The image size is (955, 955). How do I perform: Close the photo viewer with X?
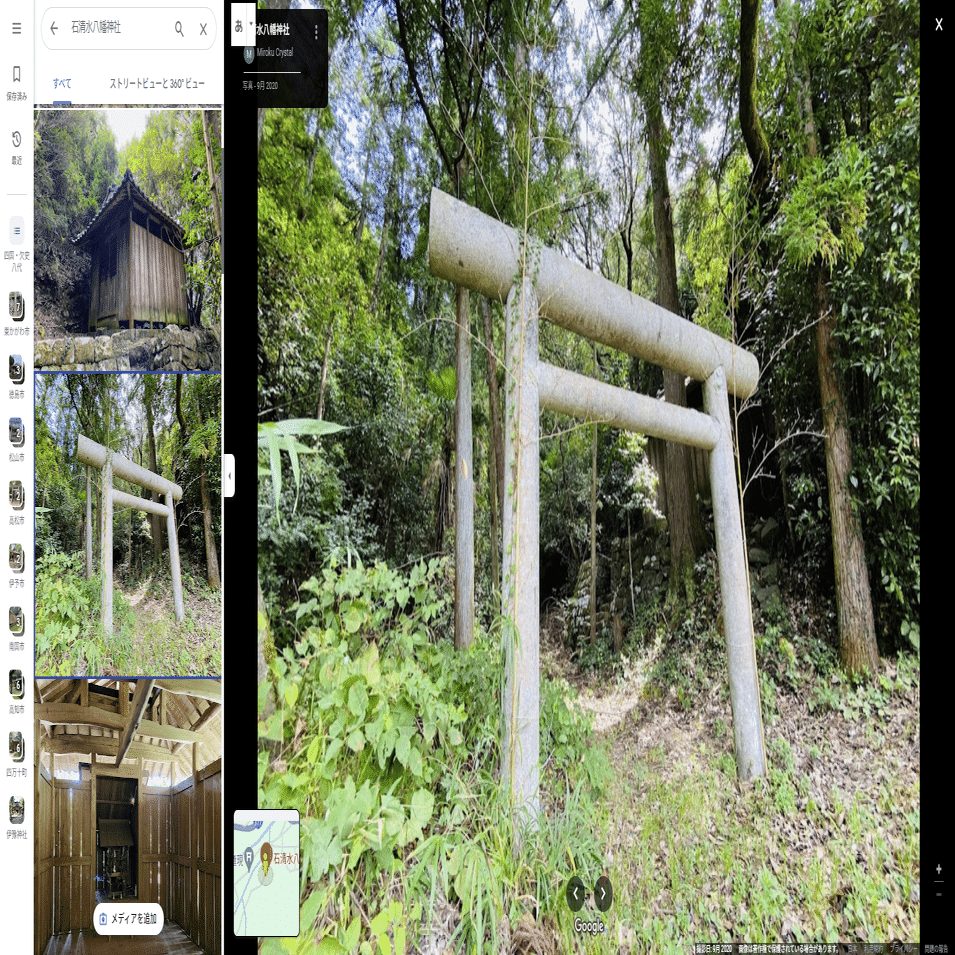pos(939,24)
